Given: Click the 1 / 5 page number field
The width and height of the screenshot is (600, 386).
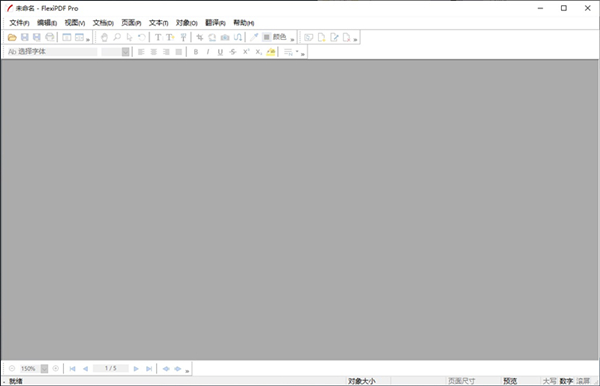Looking at the screenshot, I should coord(111,368).
